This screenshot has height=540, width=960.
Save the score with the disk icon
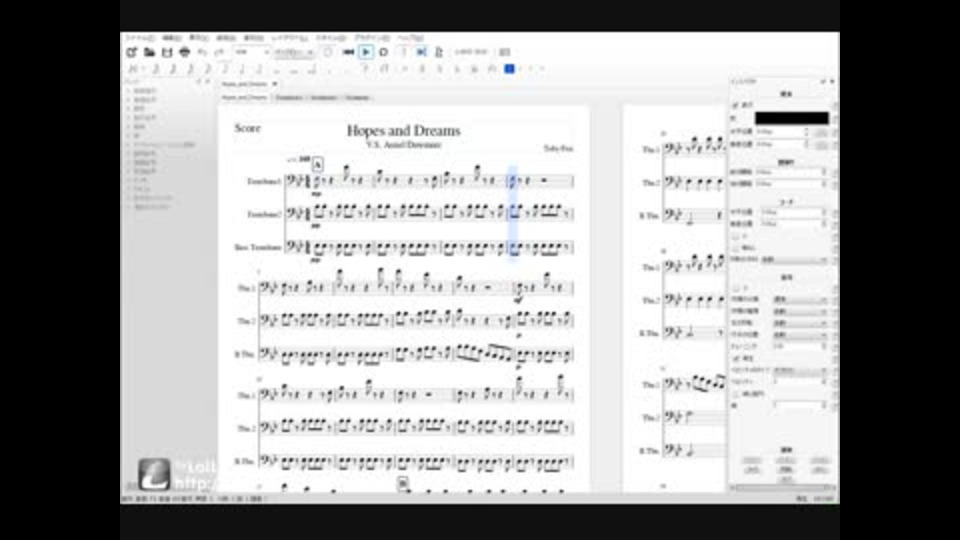tap(167, 53)
